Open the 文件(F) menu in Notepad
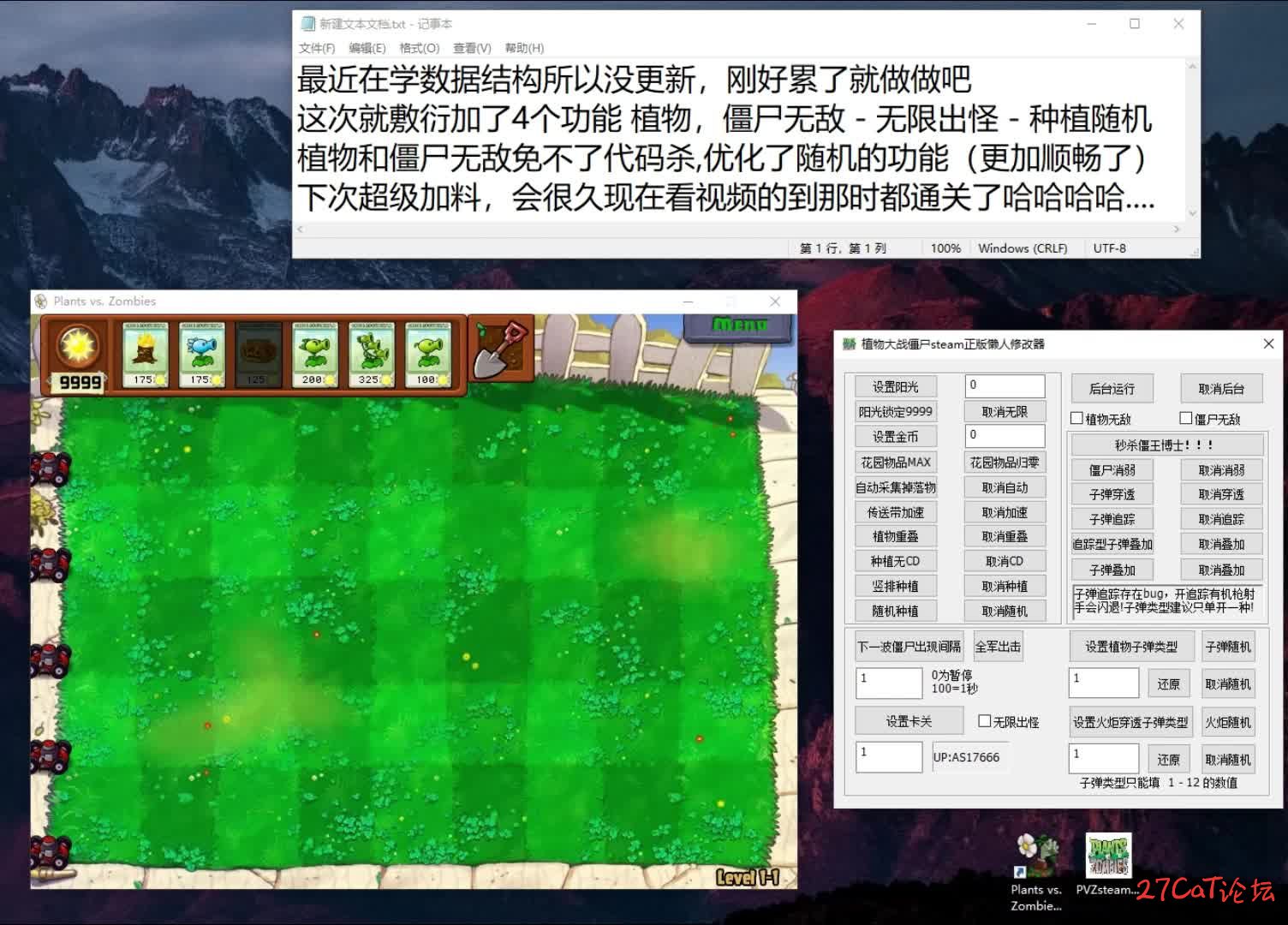 tap(317, 48)
